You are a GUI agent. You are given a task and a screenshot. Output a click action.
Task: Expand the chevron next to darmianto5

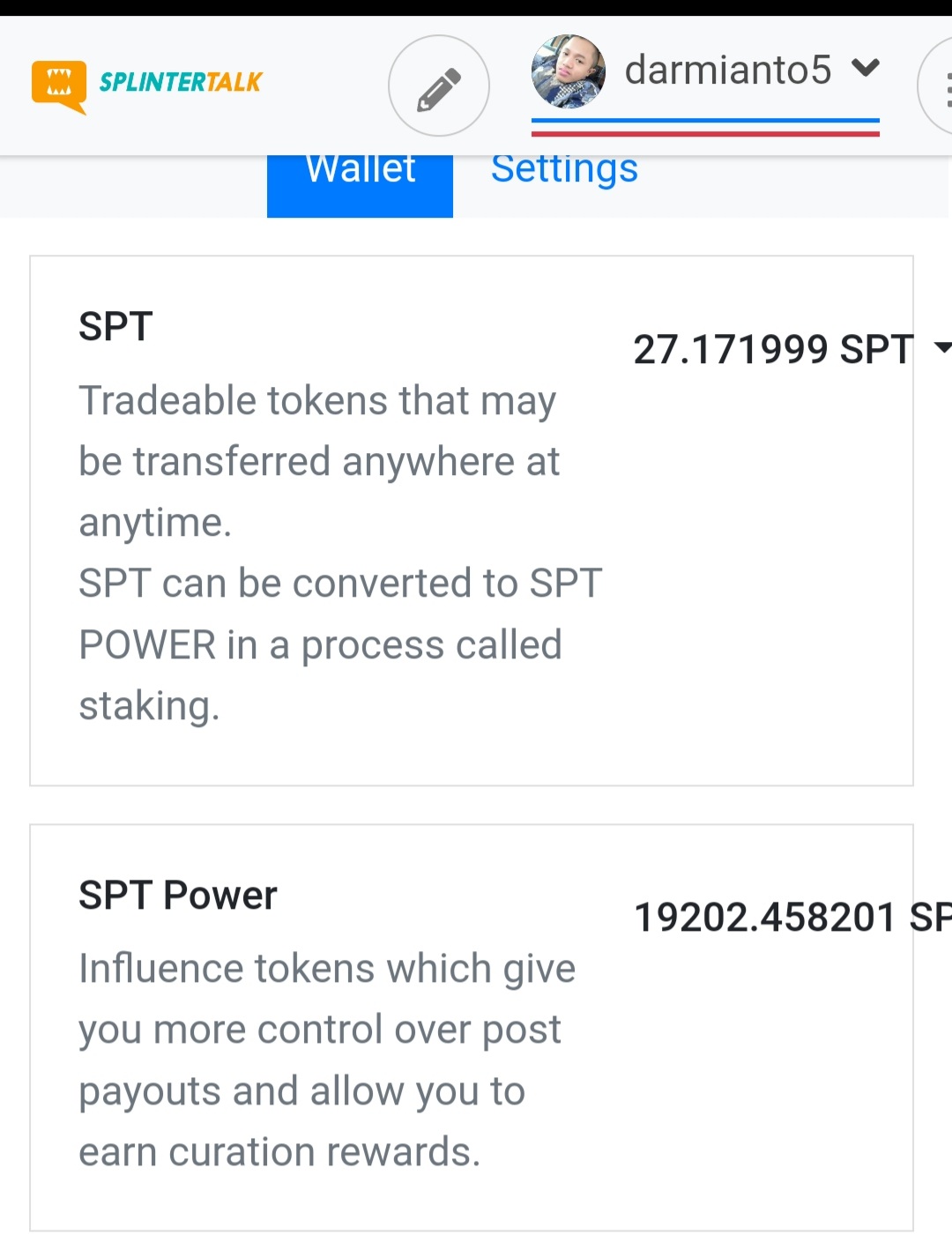[866, 68]
